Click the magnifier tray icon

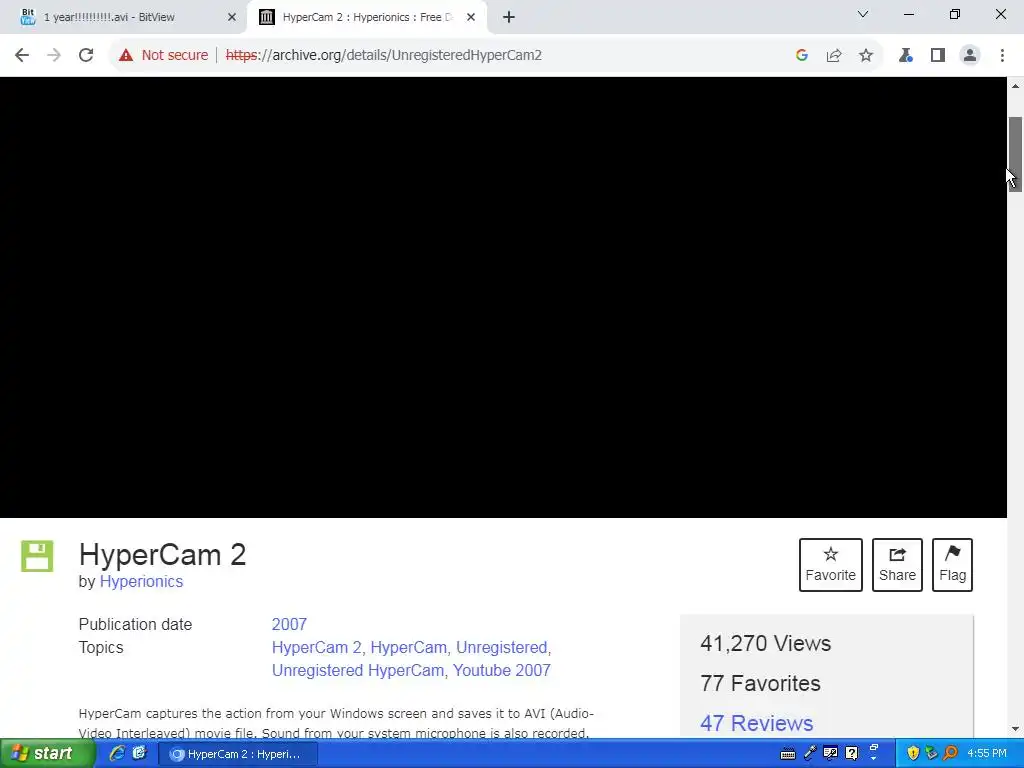click(x=950, y=754)
